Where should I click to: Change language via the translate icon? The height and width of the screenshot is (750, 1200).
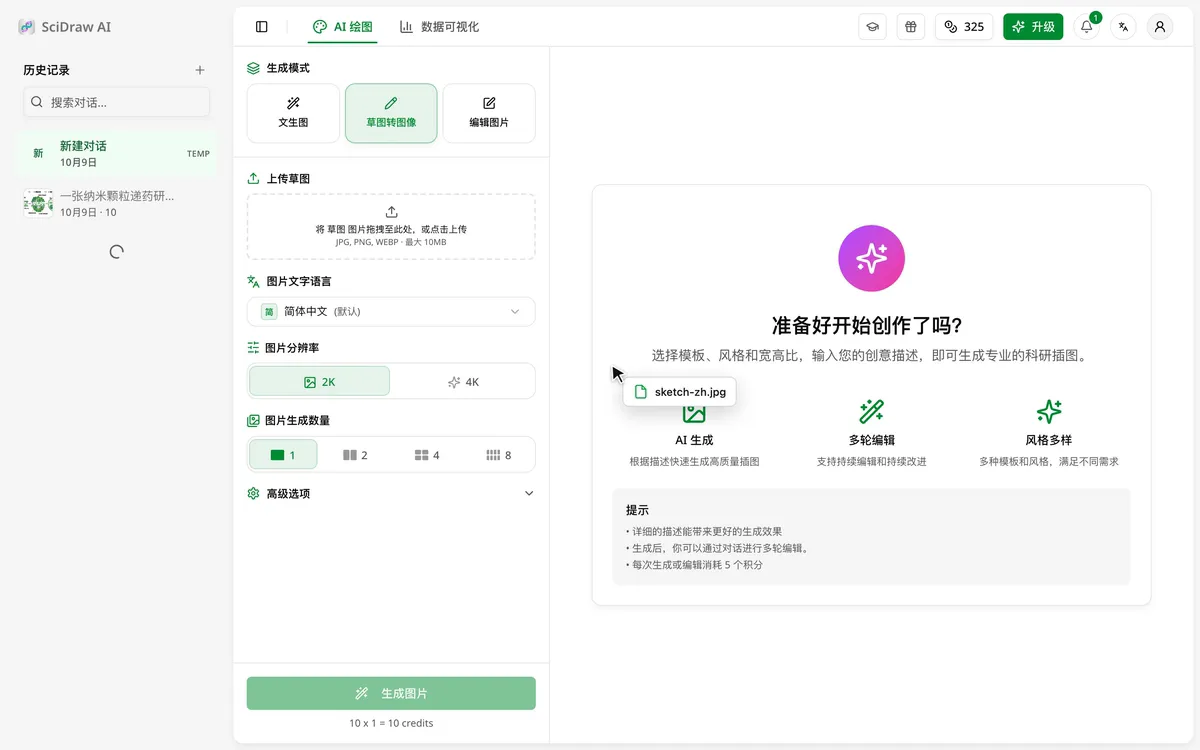click(1123, 27)
